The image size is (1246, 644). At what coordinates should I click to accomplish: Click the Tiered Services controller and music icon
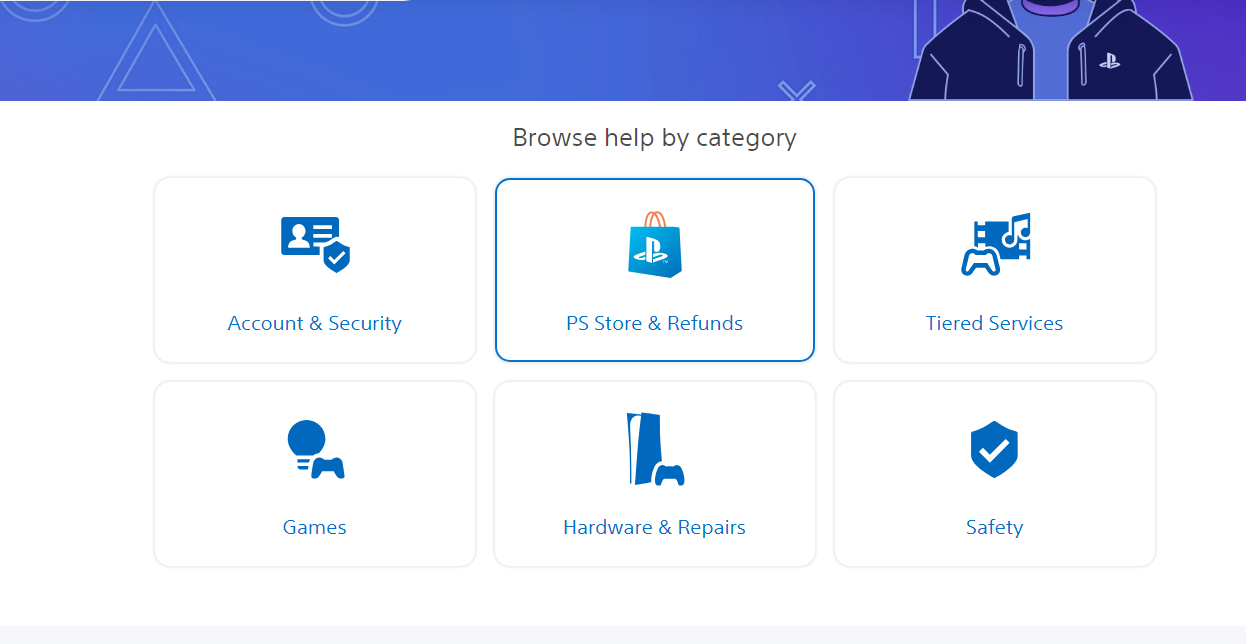(995, 244)
